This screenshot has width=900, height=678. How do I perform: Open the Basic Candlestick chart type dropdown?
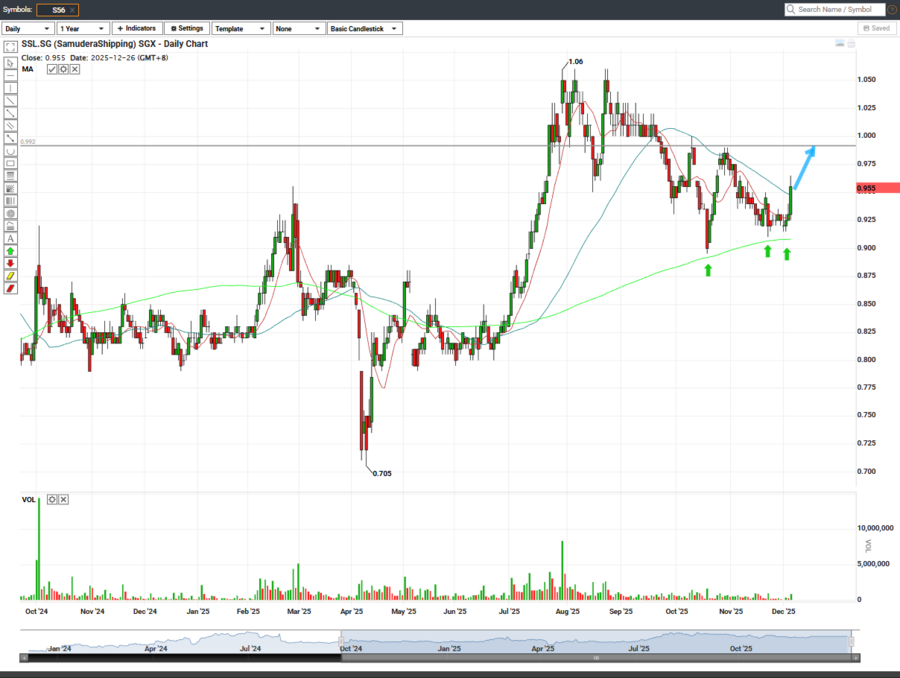[x=365, y=29]
